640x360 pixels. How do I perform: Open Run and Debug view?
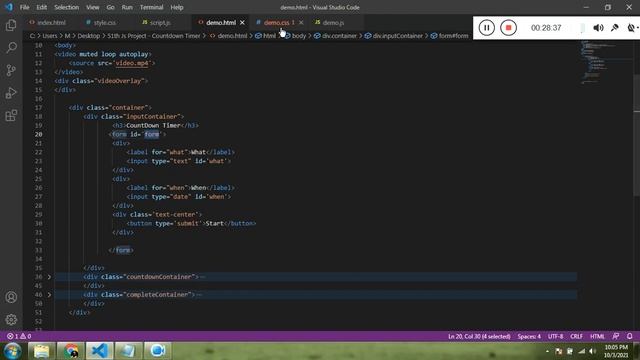click(x=11, y=93)
